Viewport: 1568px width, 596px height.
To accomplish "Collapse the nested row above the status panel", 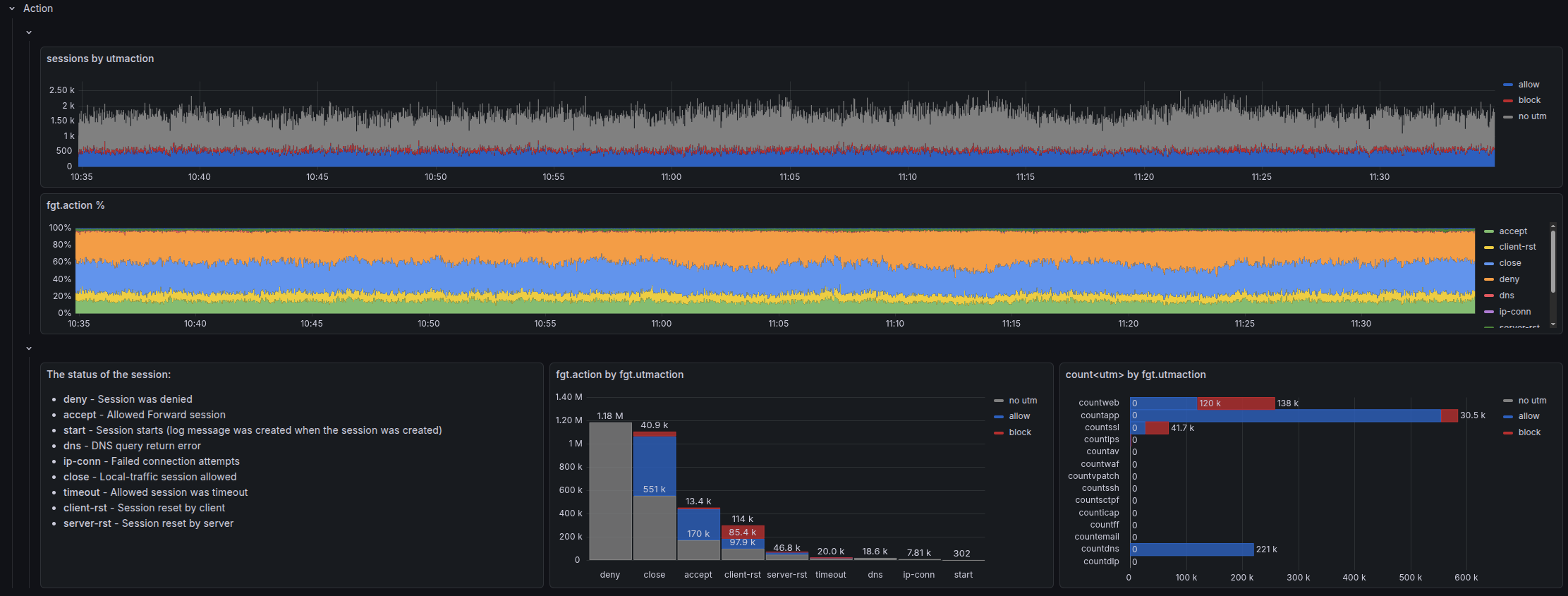I will click(x=29, y=348).
